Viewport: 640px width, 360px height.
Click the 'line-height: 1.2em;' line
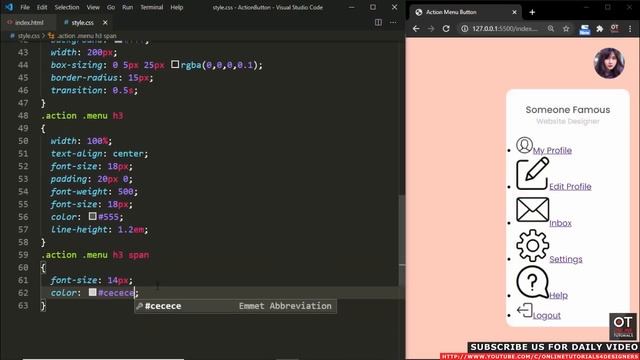[x=99, y=229]
